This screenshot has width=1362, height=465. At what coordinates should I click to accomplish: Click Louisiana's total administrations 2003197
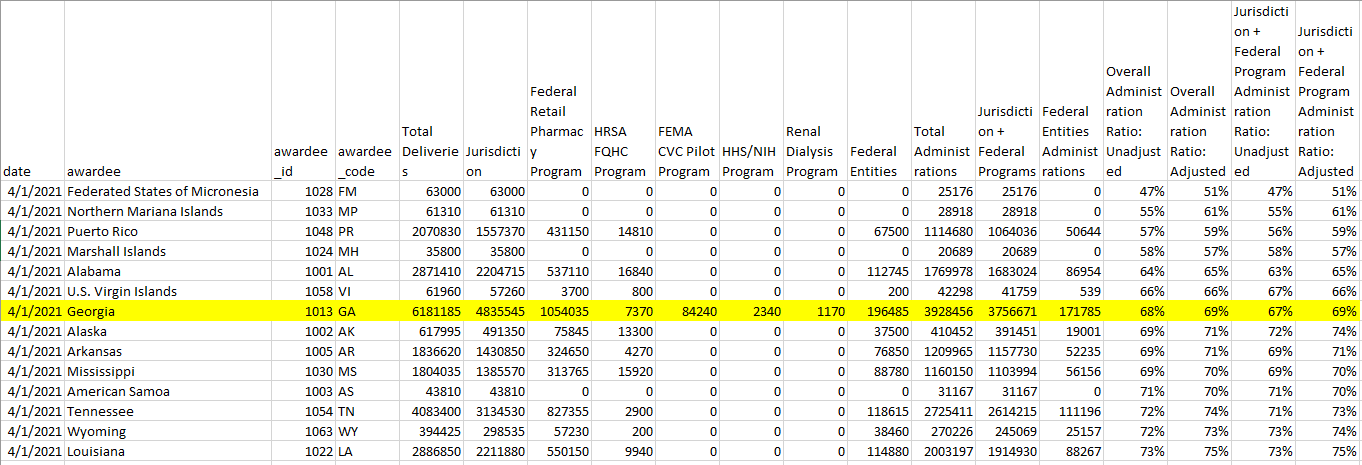tap(942, 451)
